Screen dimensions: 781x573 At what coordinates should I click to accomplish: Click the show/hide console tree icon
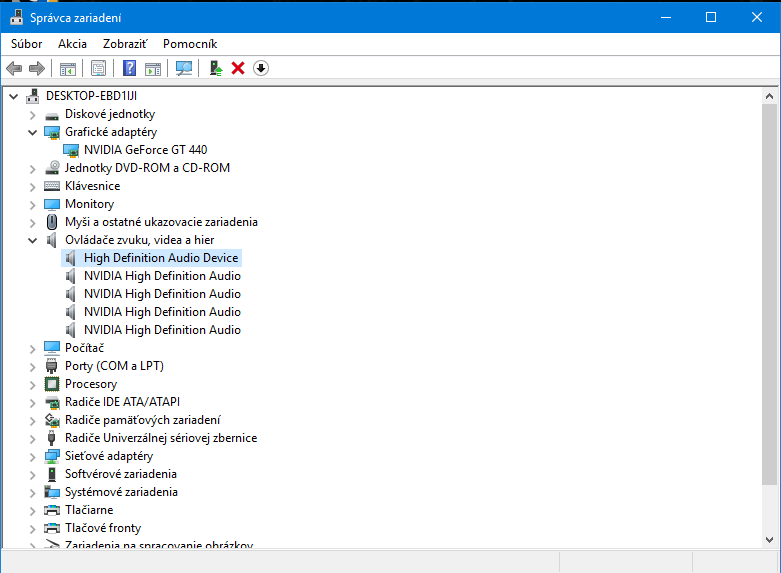[x=68, y=68]
